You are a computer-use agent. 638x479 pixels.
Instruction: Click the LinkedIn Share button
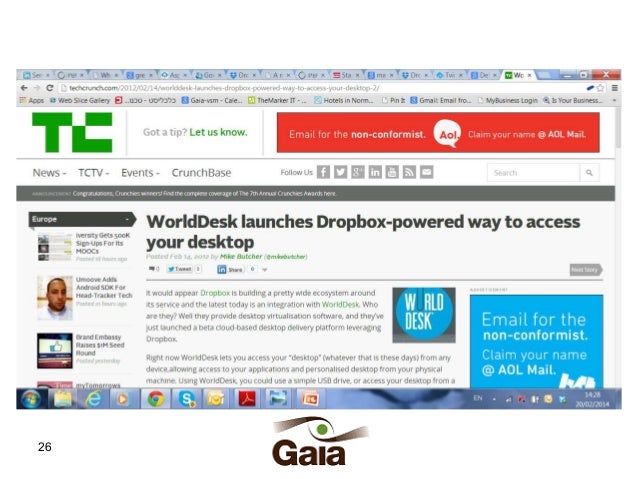230,269
